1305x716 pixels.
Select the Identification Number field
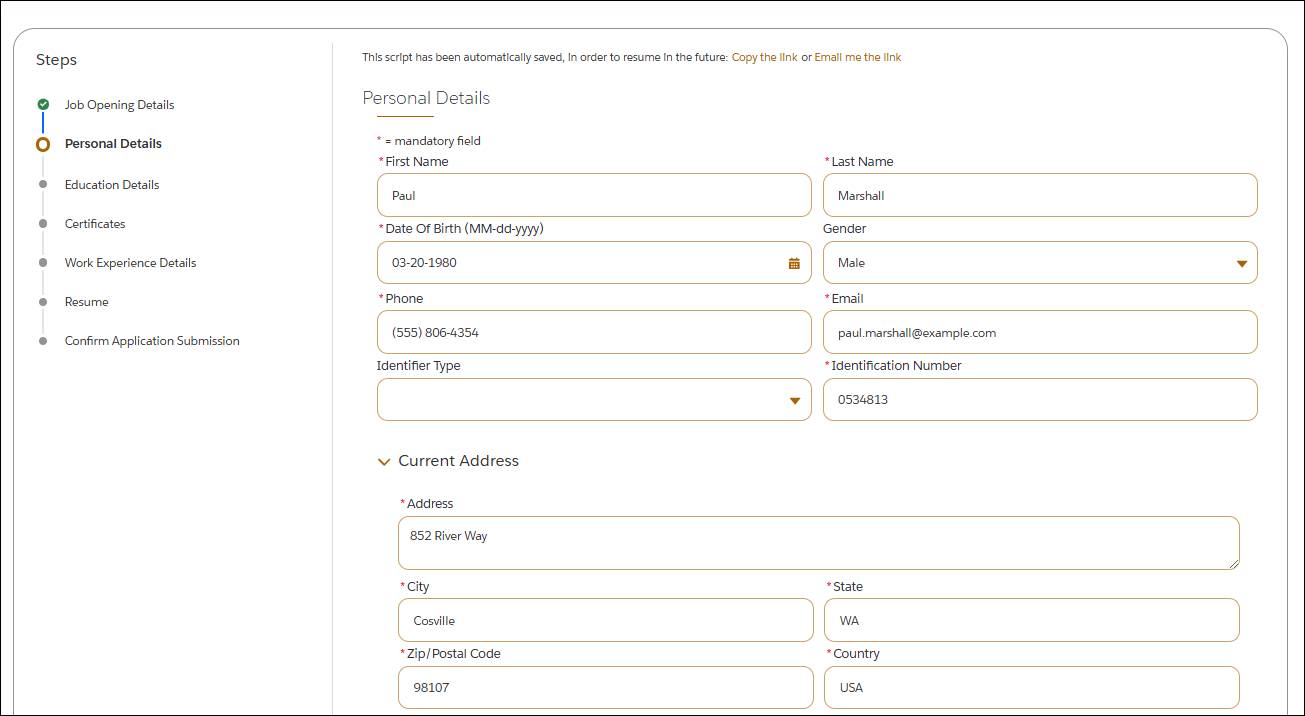[1040, 399]
